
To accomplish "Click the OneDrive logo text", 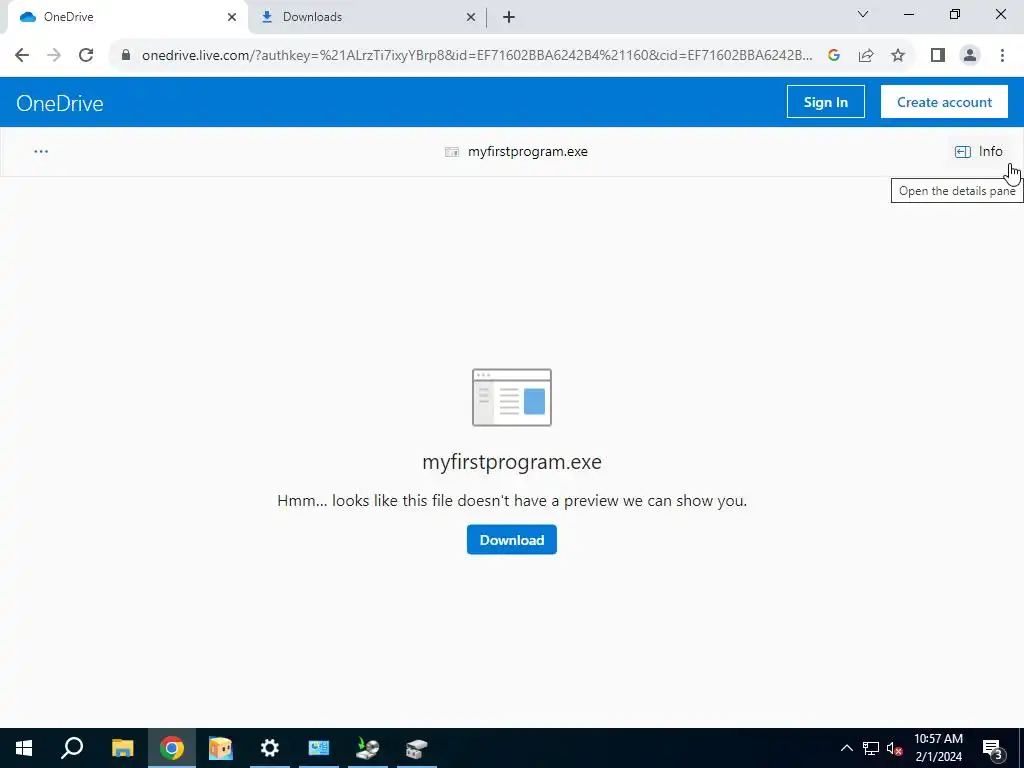I will click(x=59, y=103).
